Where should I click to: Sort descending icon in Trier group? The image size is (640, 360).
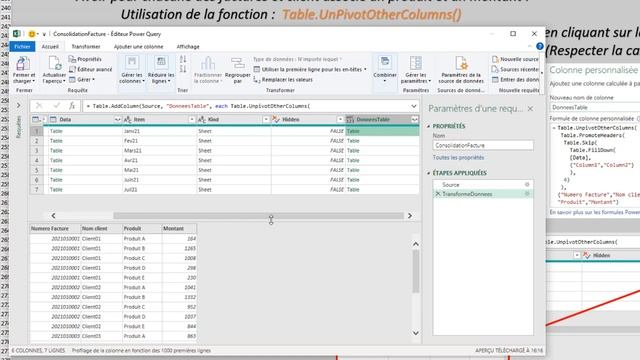pos(183,69)
